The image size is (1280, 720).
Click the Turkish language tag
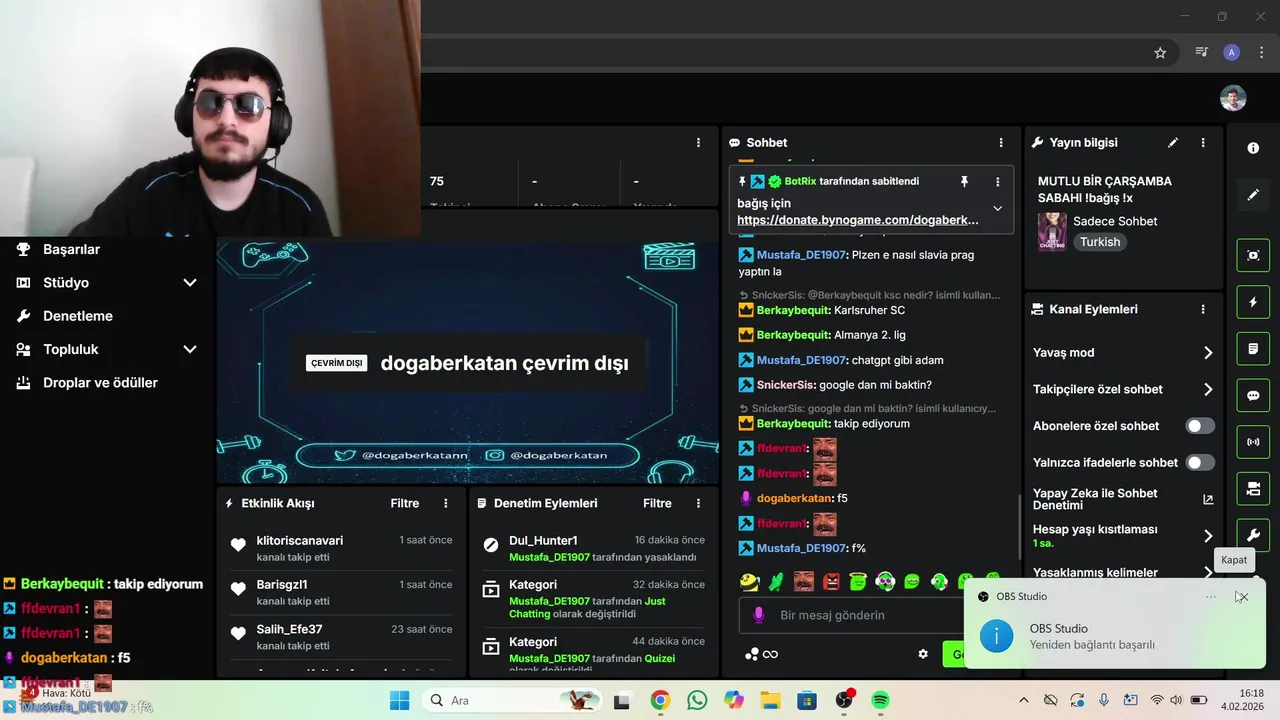click(x=1100, y=242)
